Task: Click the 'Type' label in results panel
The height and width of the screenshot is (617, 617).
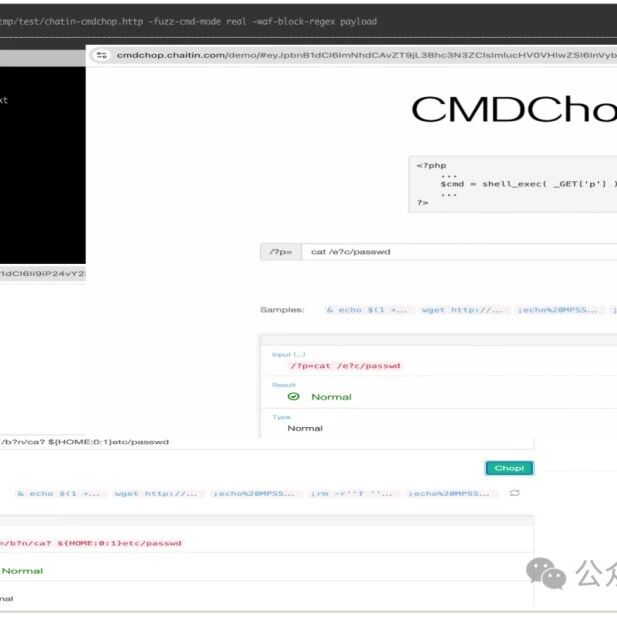Action: (281, 417)
